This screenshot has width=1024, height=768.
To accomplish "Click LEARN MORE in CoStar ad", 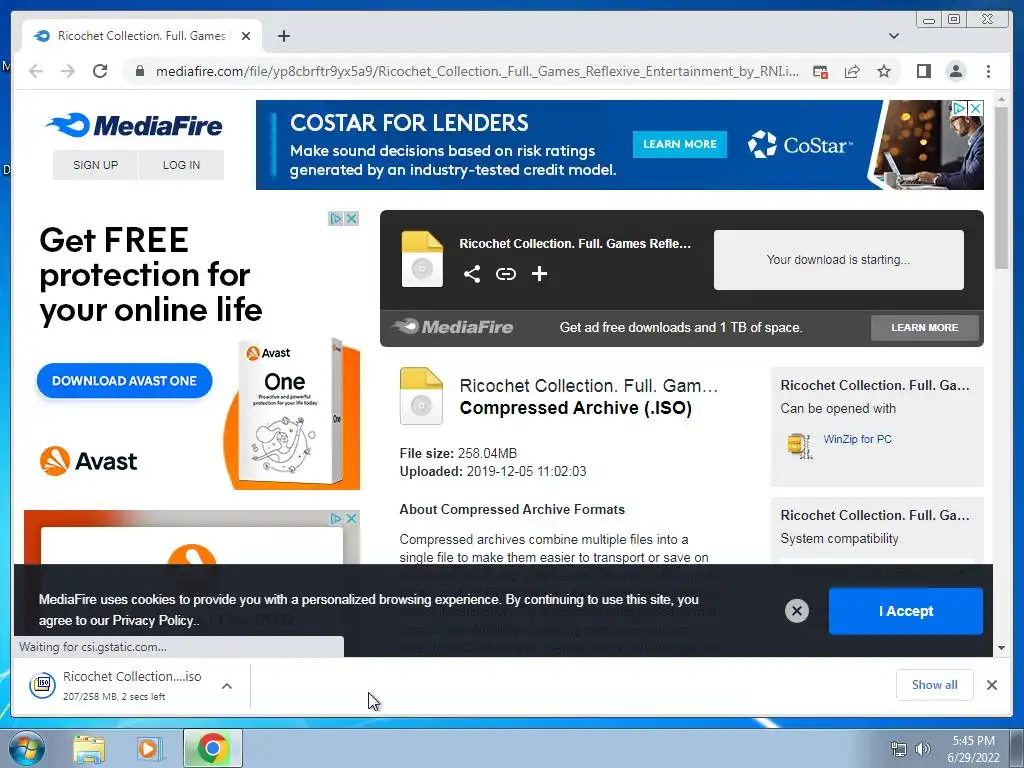I will coord(680,144).
